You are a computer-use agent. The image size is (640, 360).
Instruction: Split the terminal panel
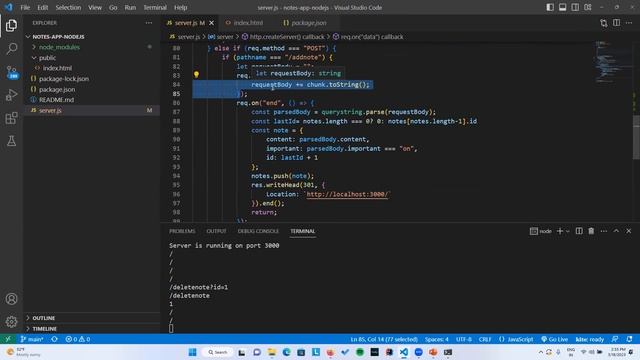tap(579, 231)
